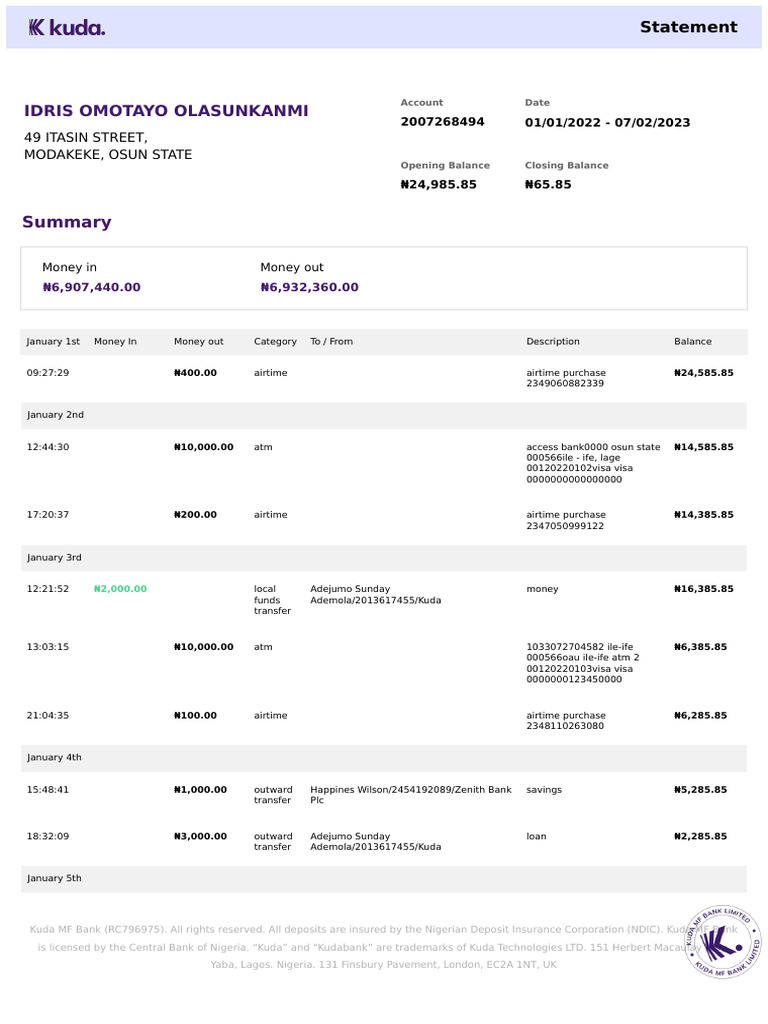This screenshot has height=1024, width=768.
Task: Click the green ₦2,000.00 money-in amount
Action: [120, 589]
